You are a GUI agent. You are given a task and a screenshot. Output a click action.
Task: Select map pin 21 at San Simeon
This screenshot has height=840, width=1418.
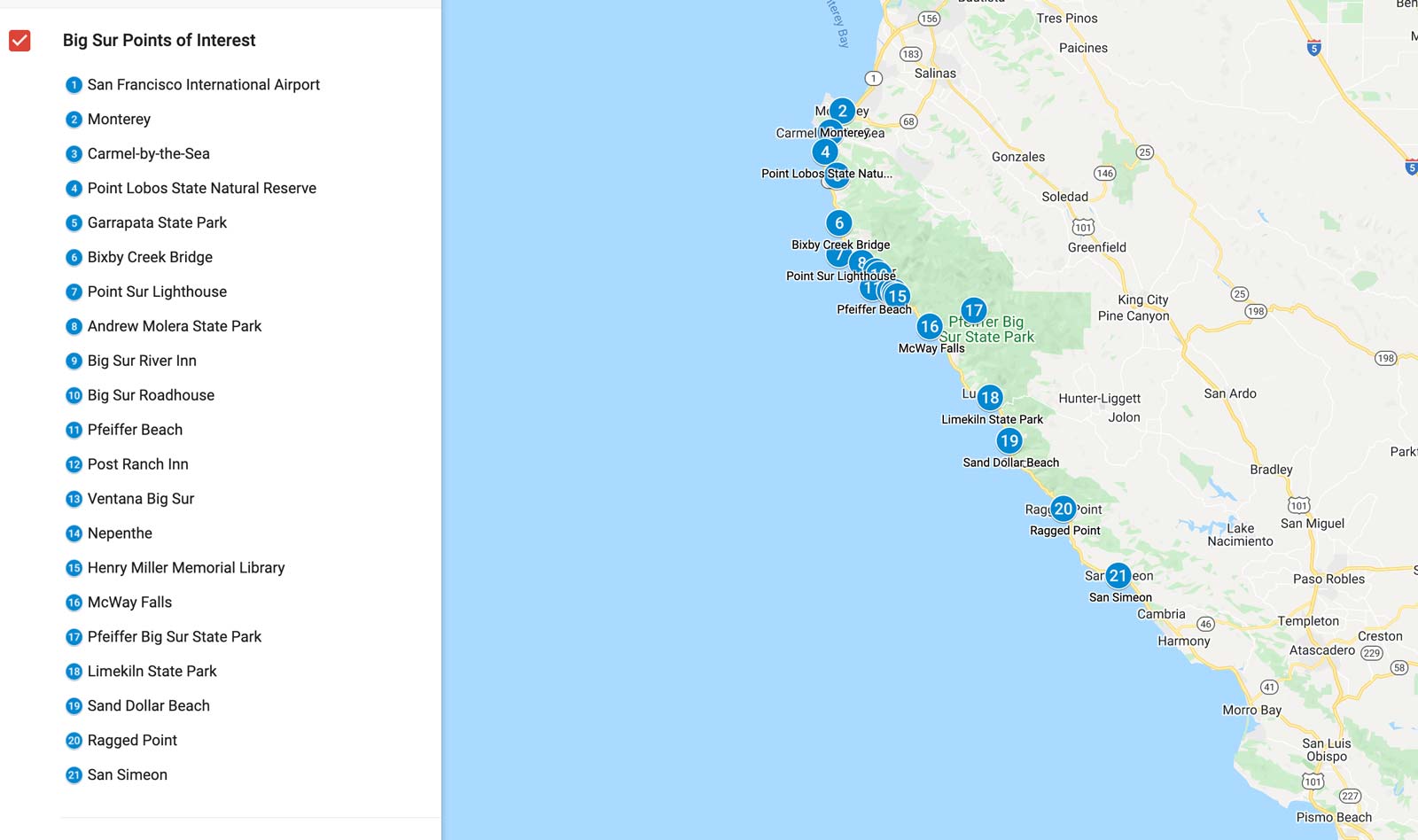coord(1118,576)
